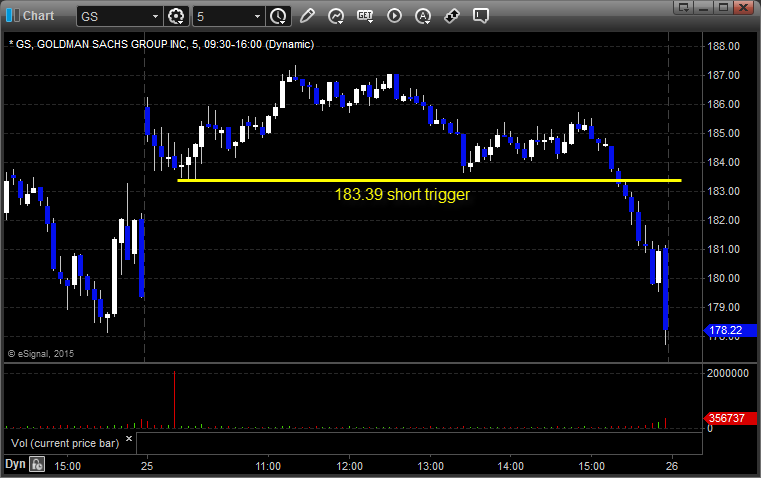The image size is (761, 478).
Task: Open the GET tools menu
Action: click(365, 16)
